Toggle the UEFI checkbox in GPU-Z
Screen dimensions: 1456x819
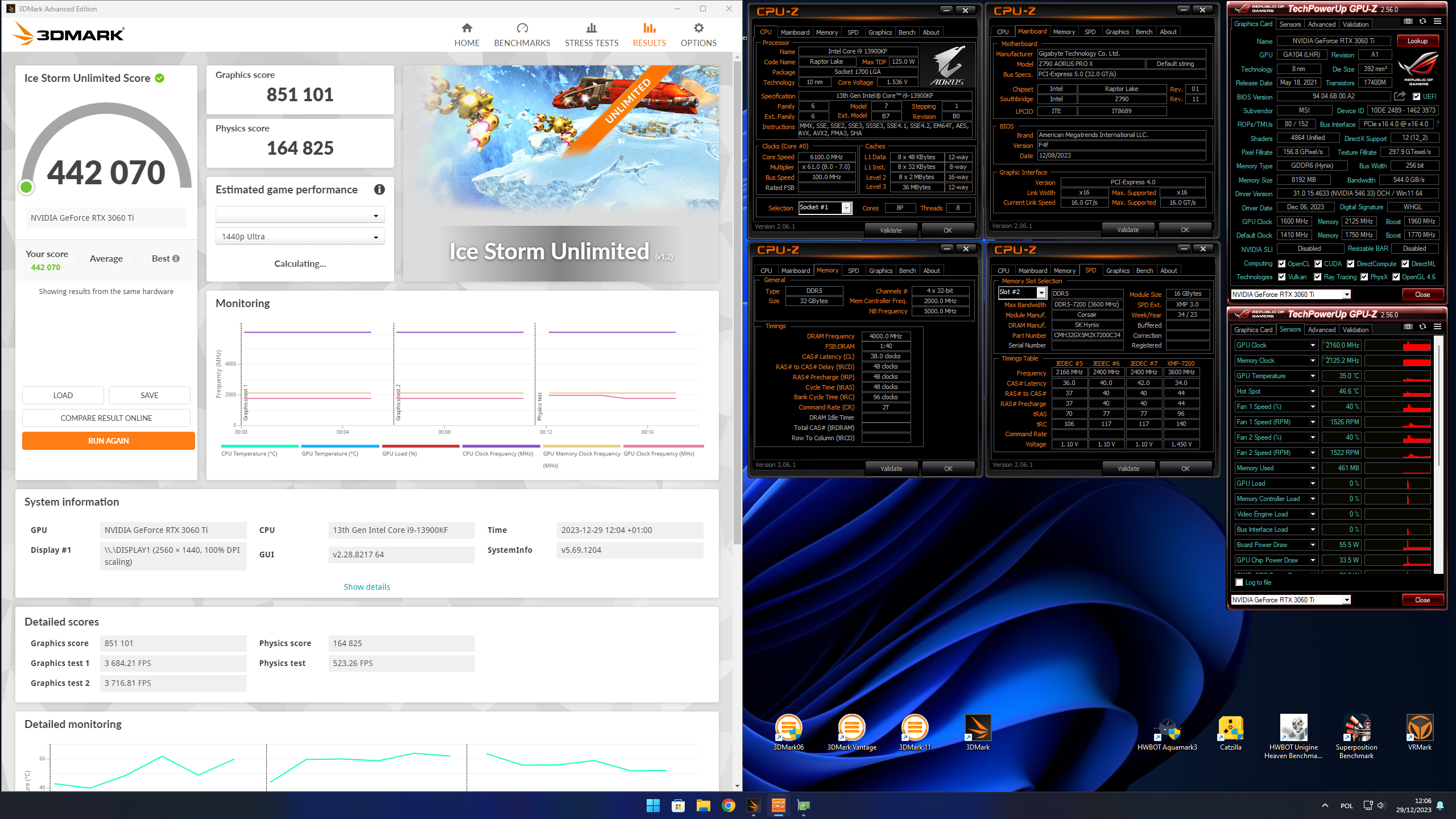1416,97
